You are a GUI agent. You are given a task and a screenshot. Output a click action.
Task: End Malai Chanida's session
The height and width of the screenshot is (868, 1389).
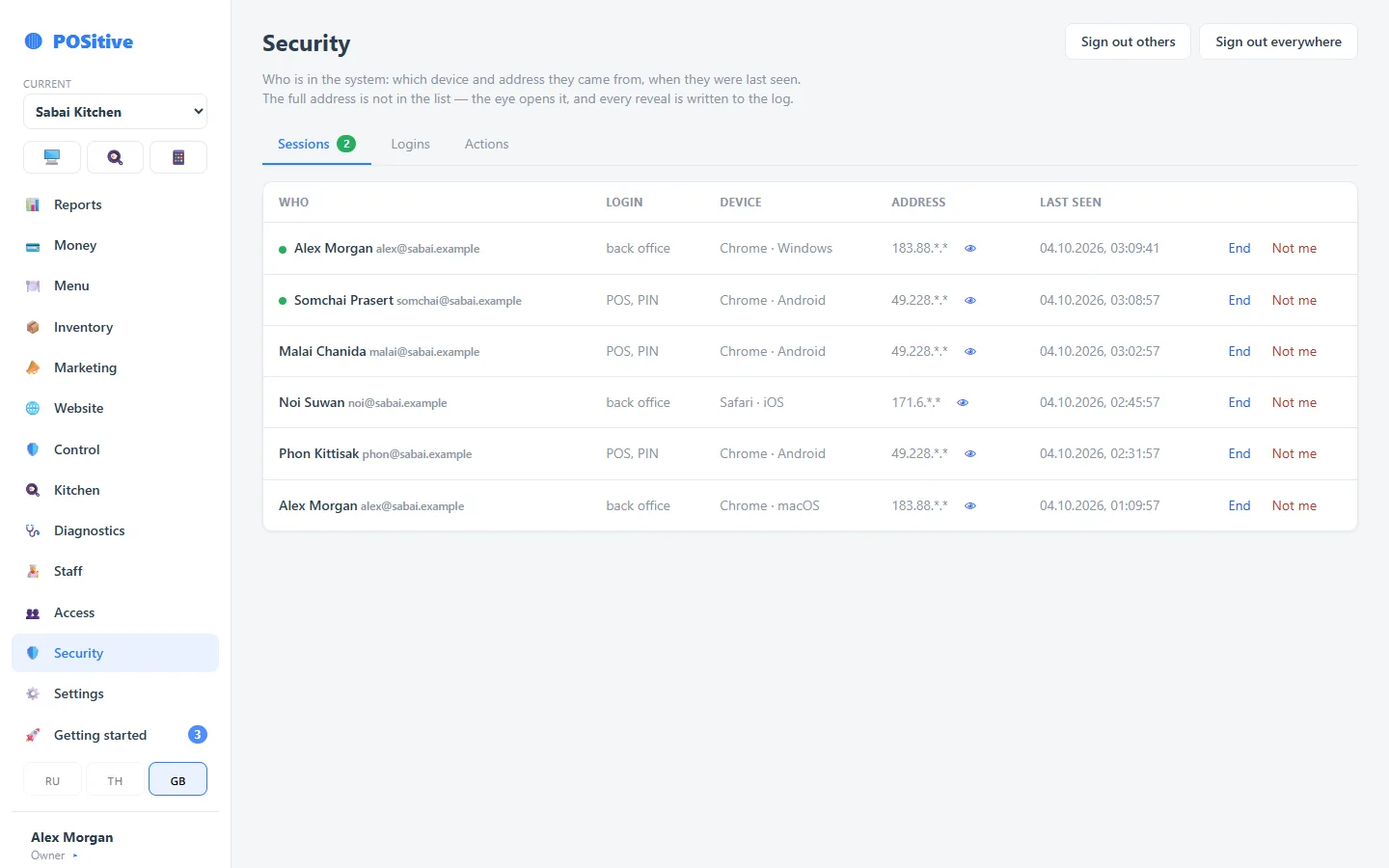coord(1239,351)
